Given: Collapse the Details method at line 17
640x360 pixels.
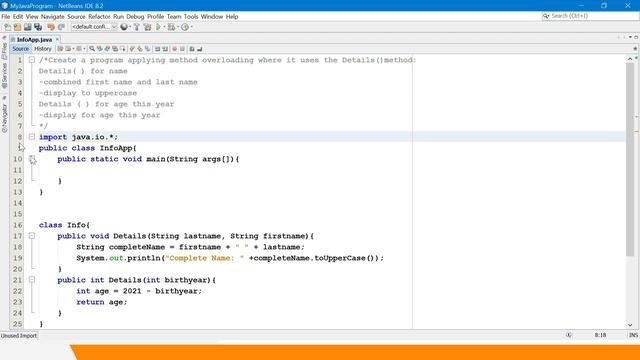Looking at the screenshot, I should pos(32,236).
